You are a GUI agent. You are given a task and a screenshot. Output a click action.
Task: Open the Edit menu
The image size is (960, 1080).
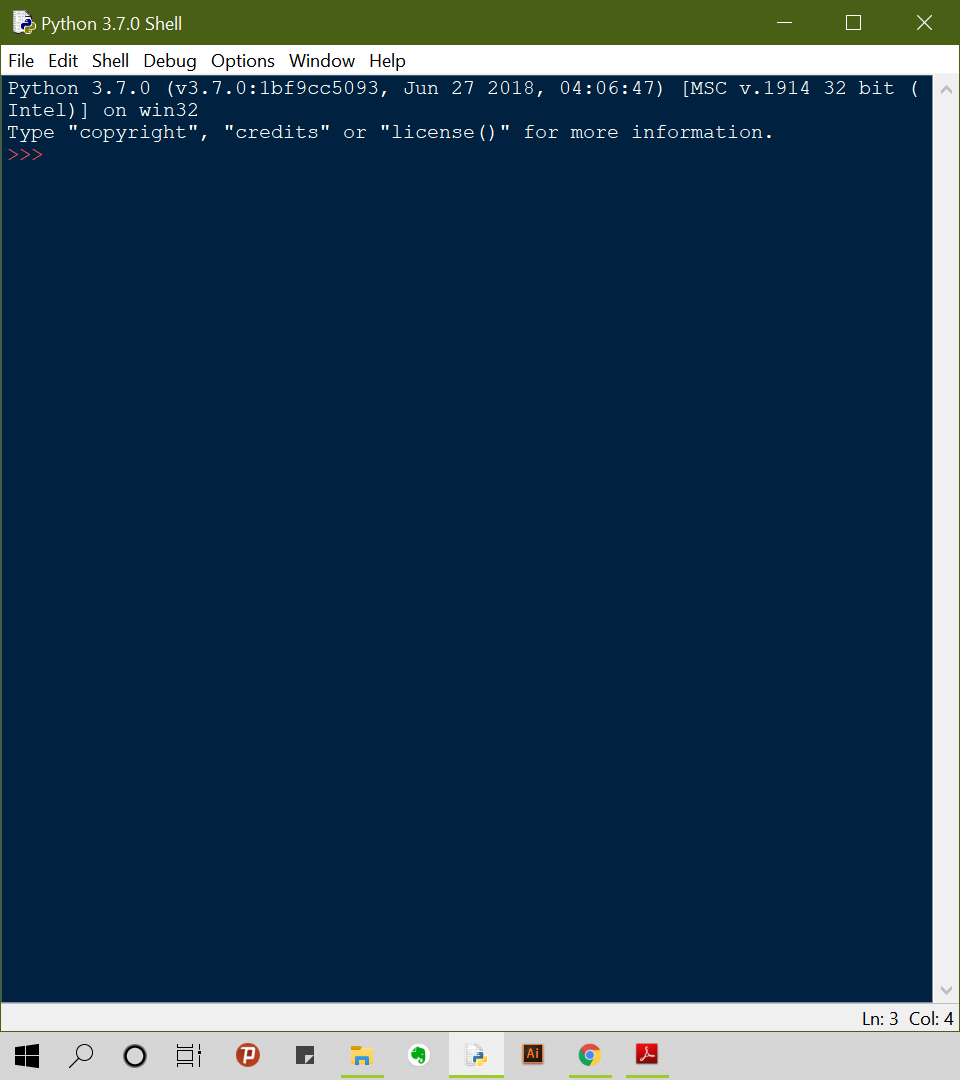point(63,61)
